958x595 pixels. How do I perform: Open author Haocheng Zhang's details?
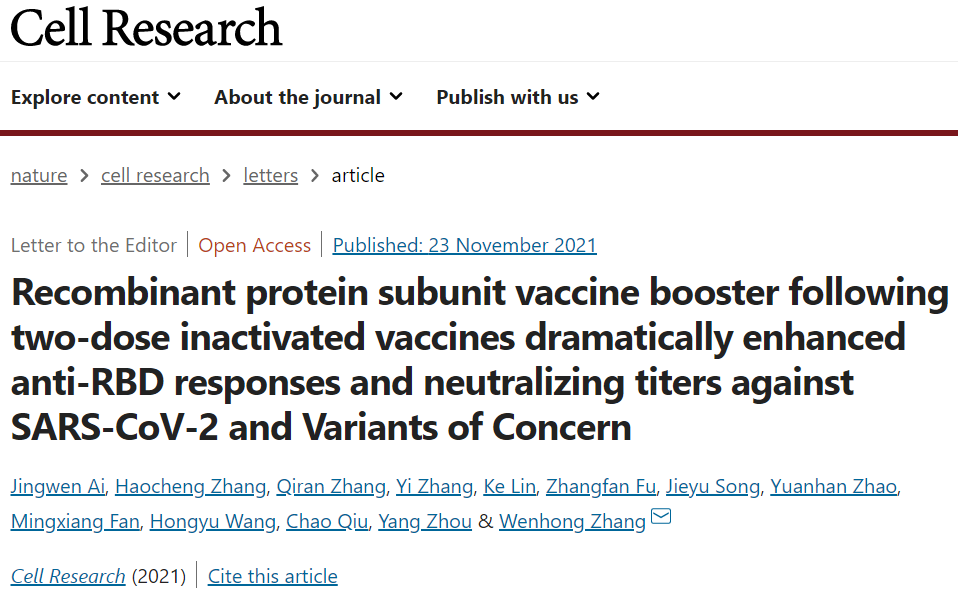pyautogui.click(x=191, y=486)
